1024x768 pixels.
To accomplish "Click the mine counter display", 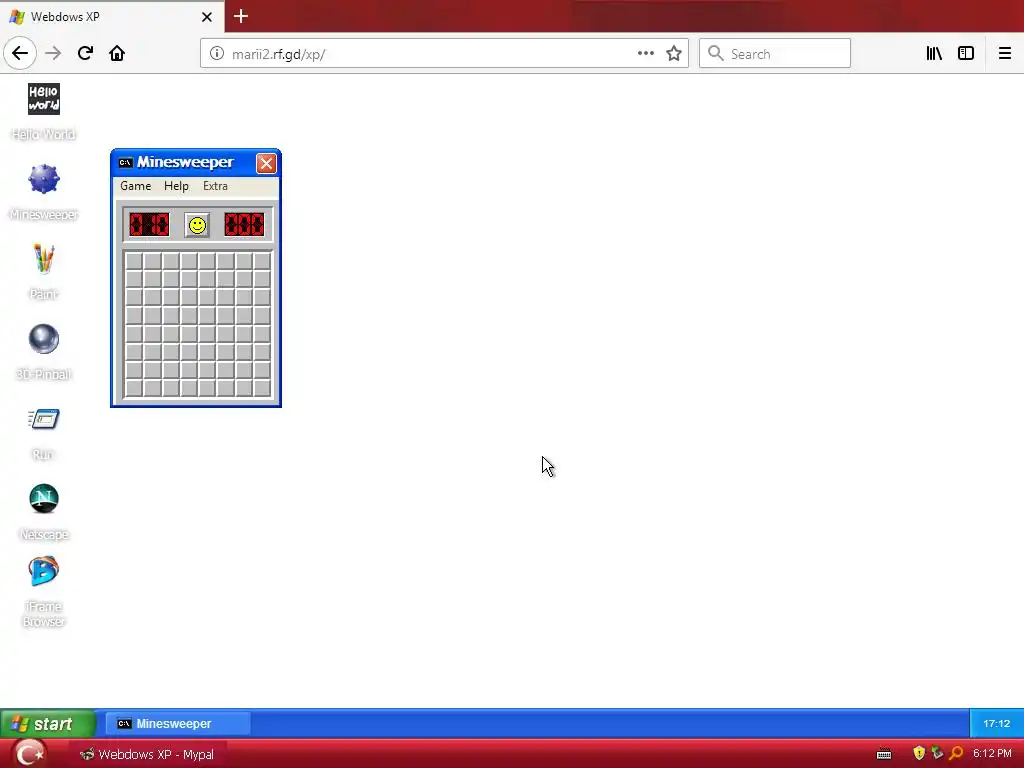I will (x=150, y=225).
